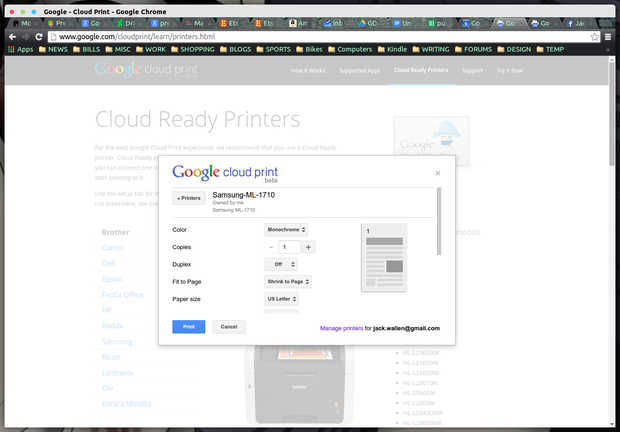The height and width of the screenshot is (432, 620).
Task: Open the TEMP bookmarks folder
Action: pos(550,49)
